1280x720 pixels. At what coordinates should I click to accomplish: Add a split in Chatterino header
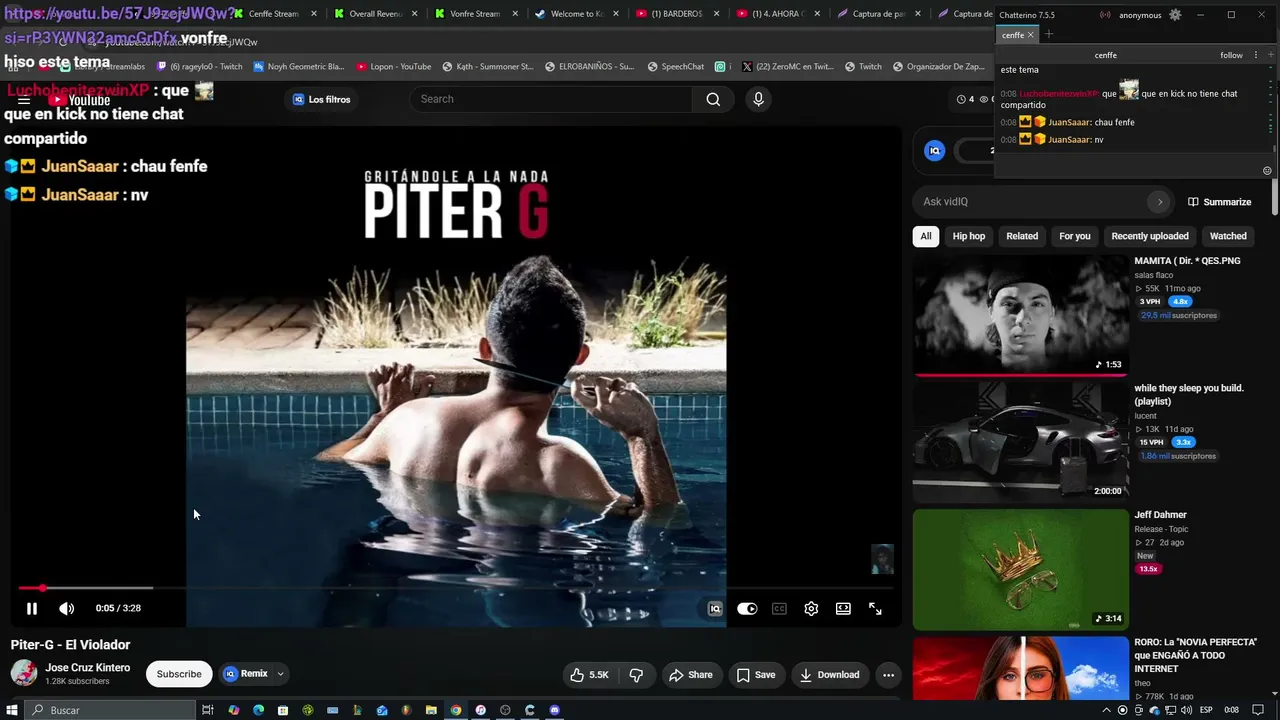pyautogui.click(x=1271, y=55)
